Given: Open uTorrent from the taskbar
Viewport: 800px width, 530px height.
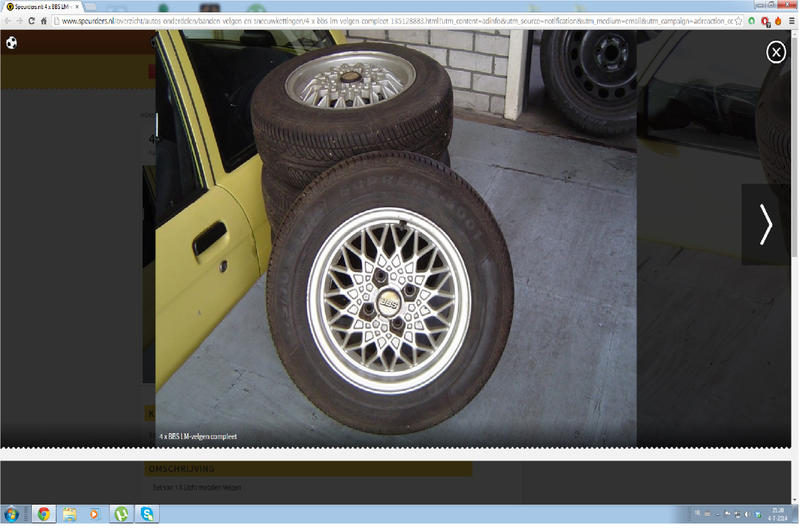Looking at the screenshot, I should pyautogui.click(x=121, y=514).
